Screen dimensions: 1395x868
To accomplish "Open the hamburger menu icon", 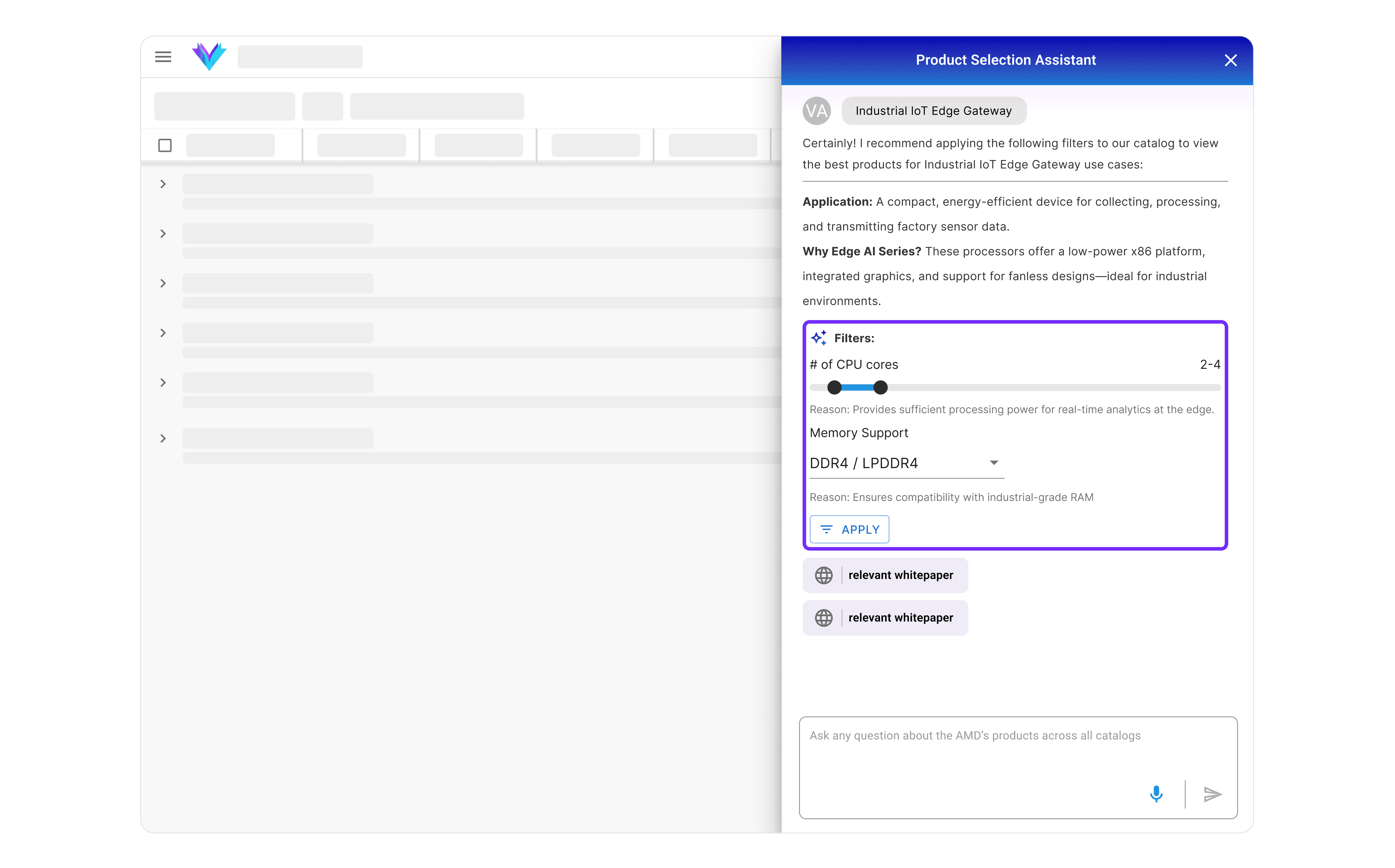I will click(x=163, y=57).
